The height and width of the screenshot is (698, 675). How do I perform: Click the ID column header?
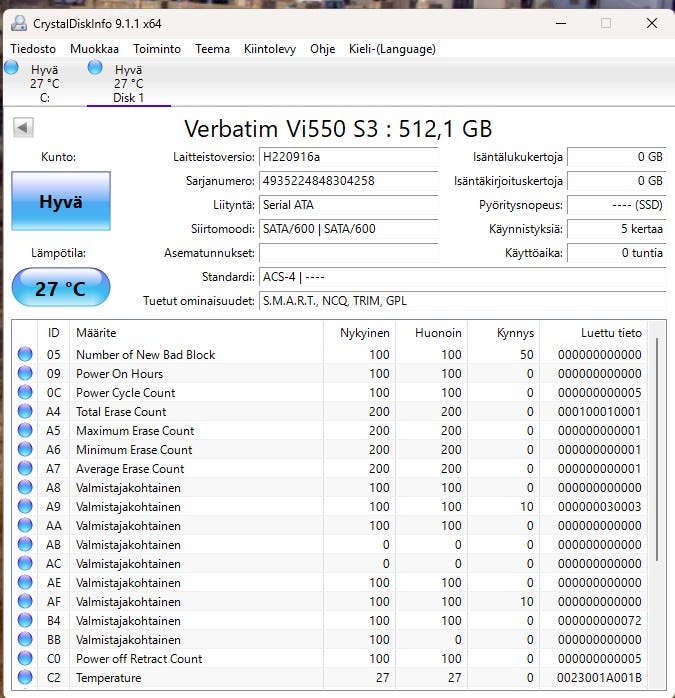tap(53, 333)
